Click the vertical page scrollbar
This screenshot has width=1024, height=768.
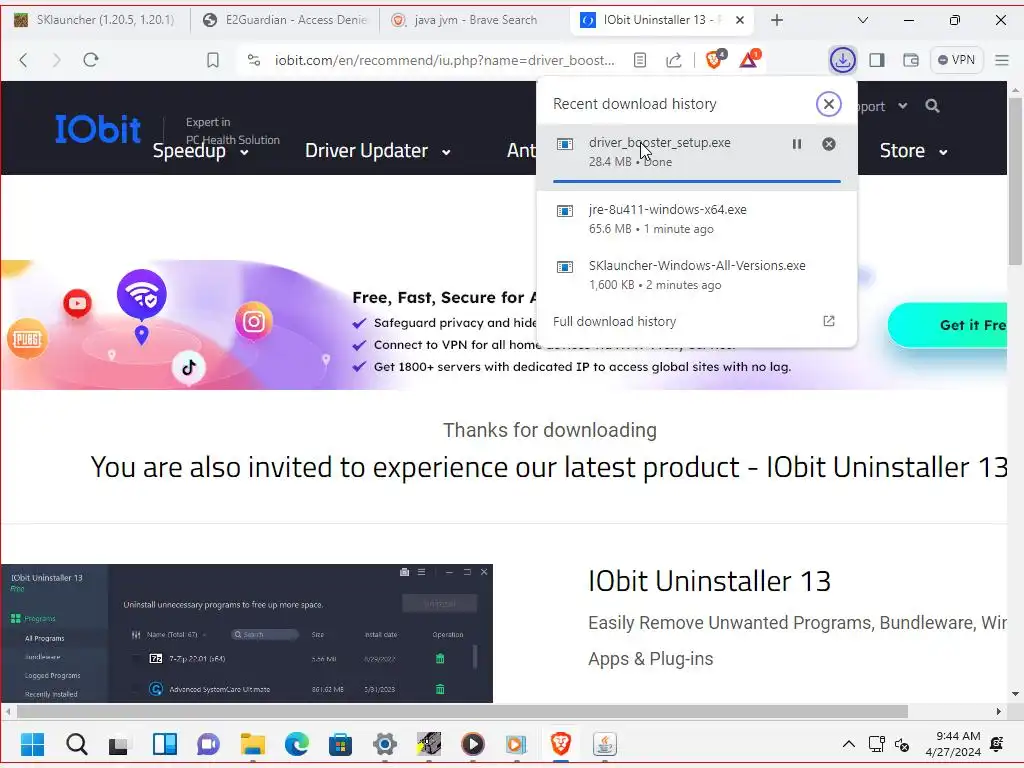coord(1015,182)
